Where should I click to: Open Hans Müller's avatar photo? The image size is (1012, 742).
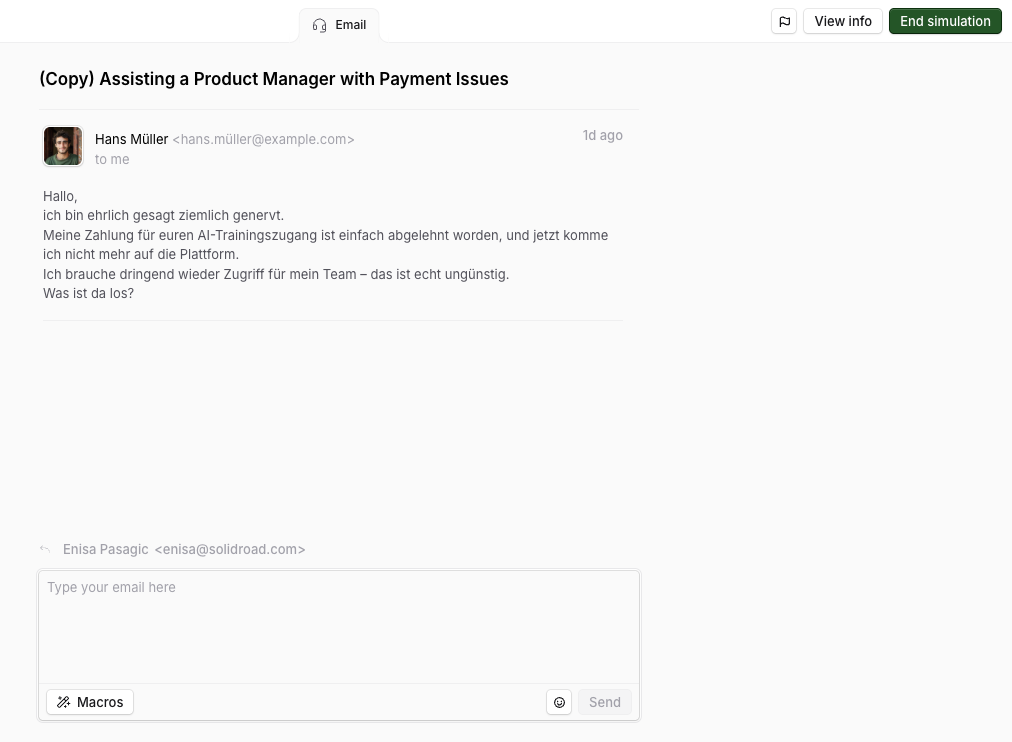pos(63,146)
